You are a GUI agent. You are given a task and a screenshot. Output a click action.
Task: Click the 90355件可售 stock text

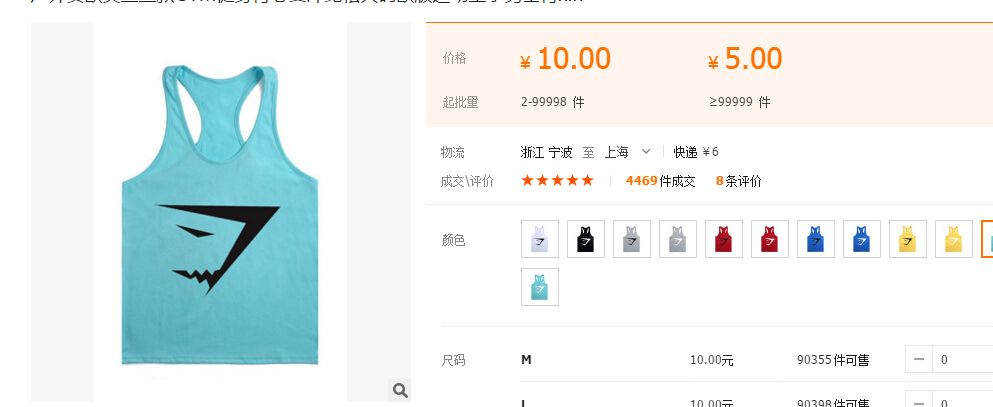click(833, 360)
